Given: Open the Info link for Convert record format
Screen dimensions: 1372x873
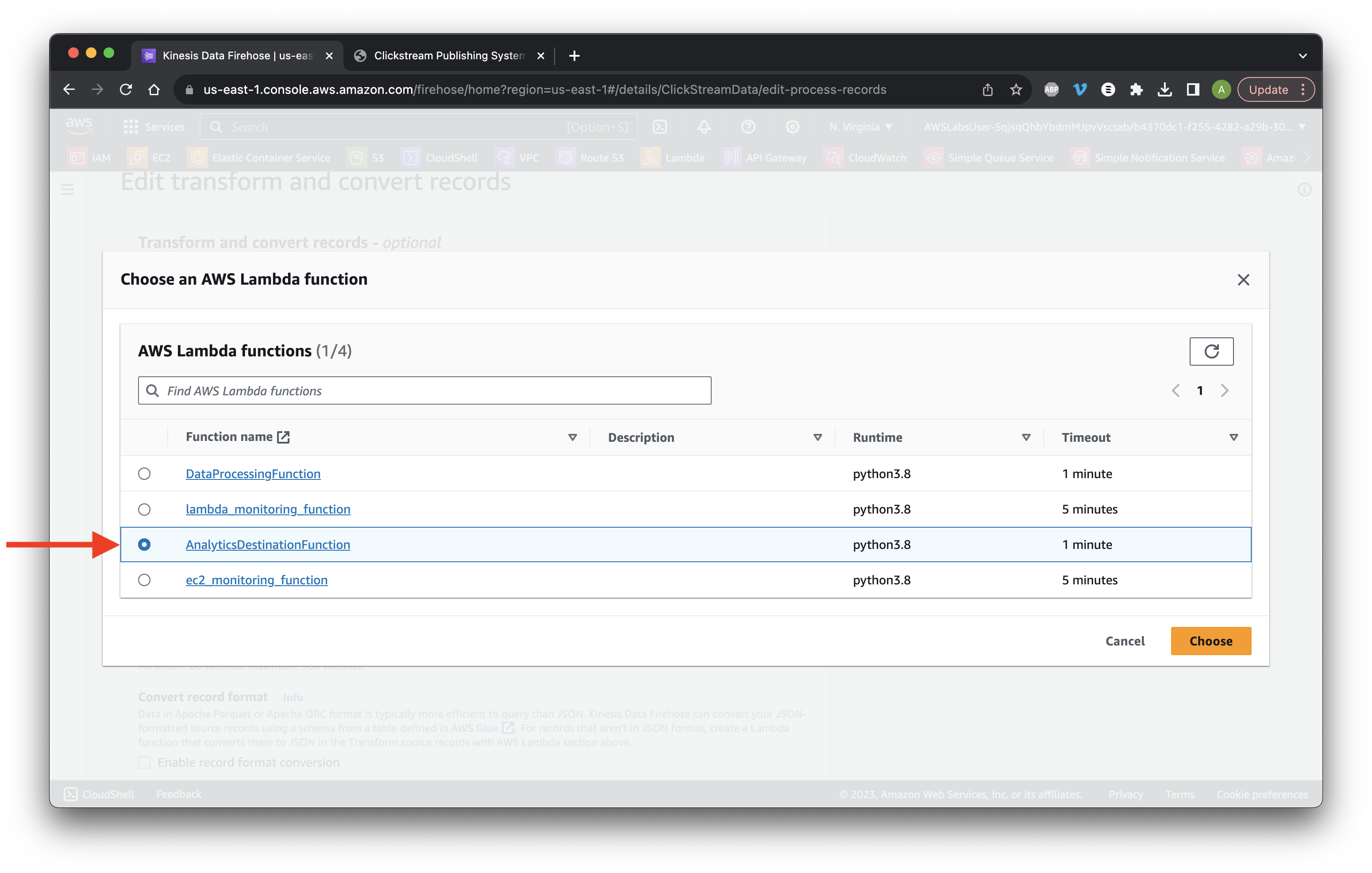Looking at the screenshot, I should pos(293,698).
